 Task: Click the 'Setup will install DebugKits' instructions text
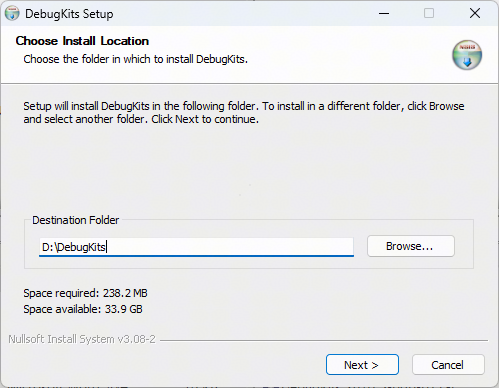[x=244, y=113]
